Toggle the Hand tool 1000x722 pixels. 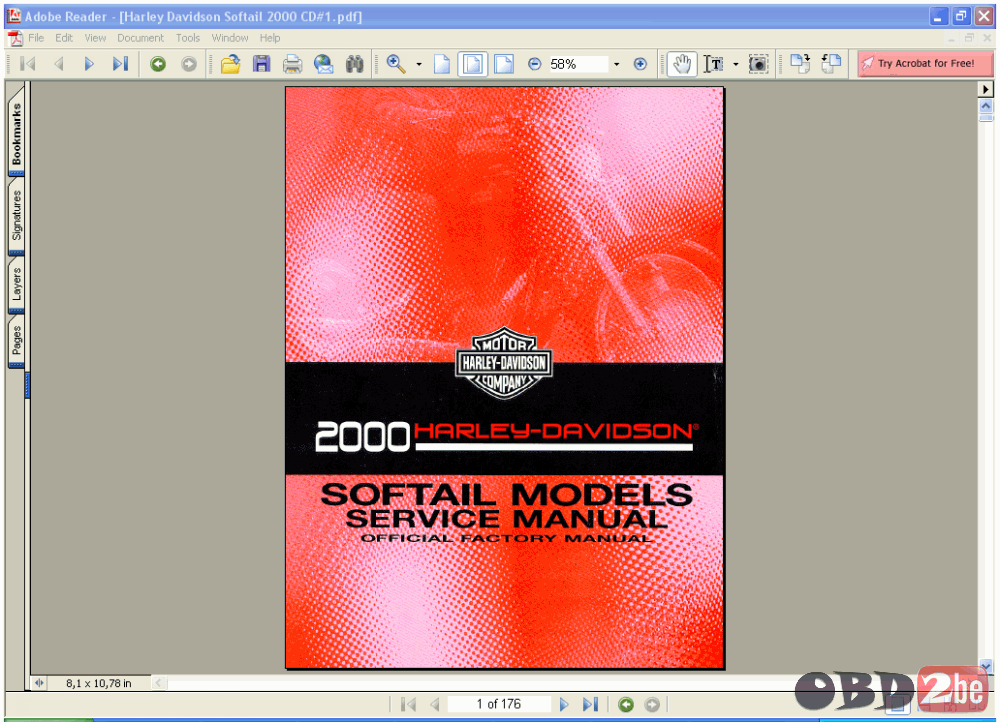[x=682, y=64]
